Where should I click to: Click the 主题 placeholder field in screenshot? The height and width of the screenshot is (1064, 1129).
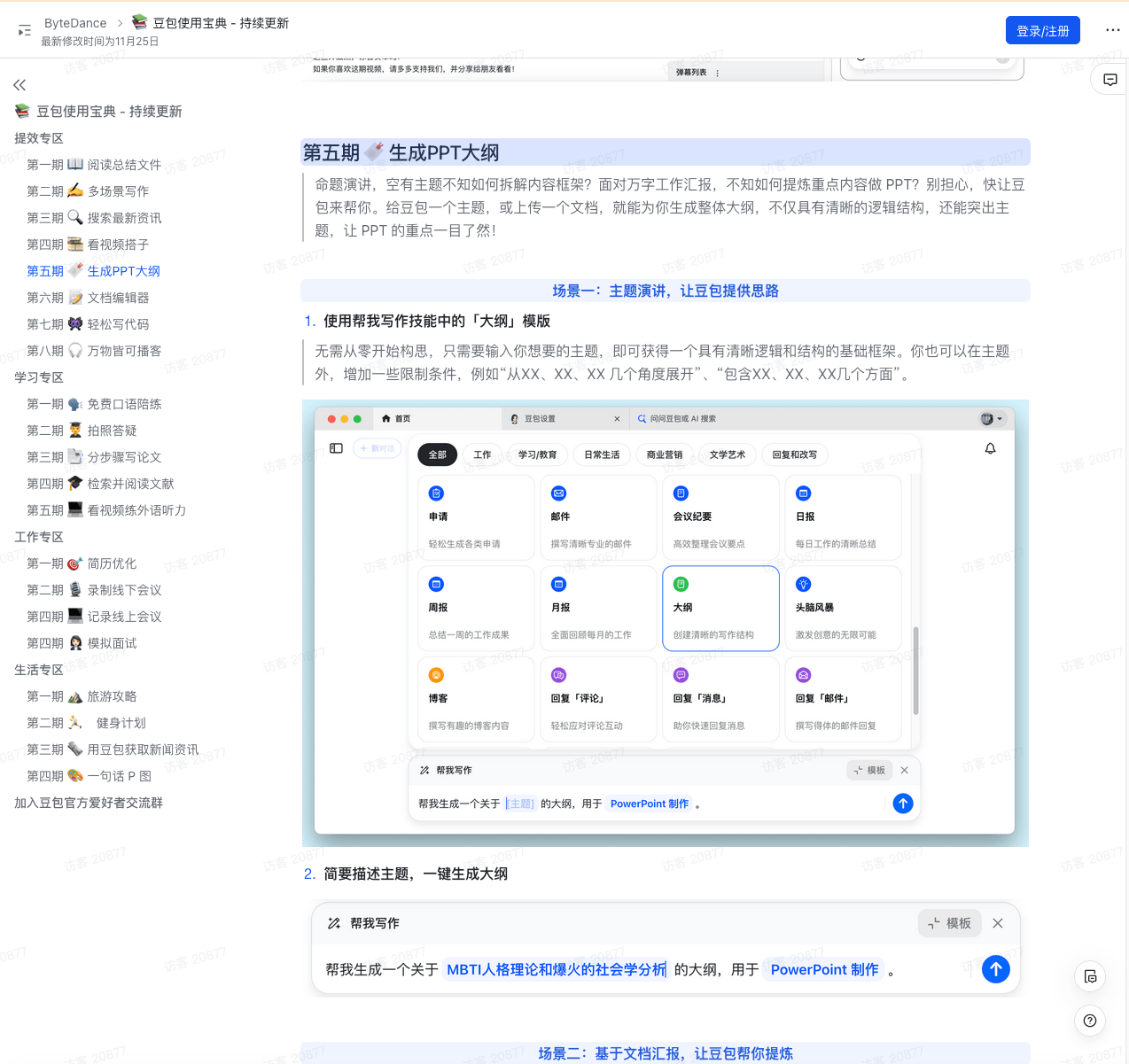[520, 804]
